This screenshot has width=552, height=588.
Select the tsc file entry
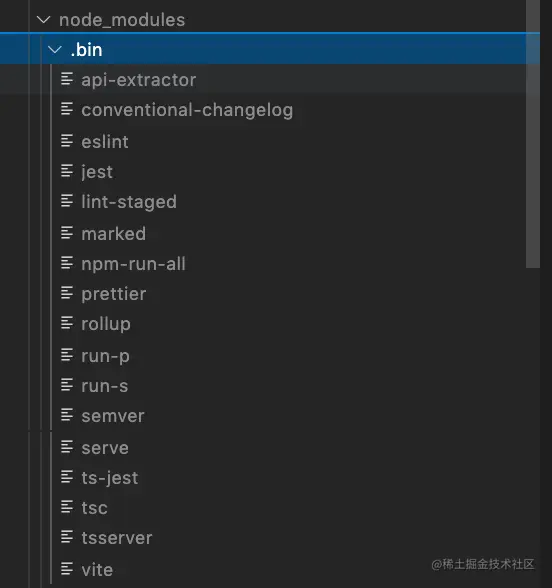pos(94,508)
